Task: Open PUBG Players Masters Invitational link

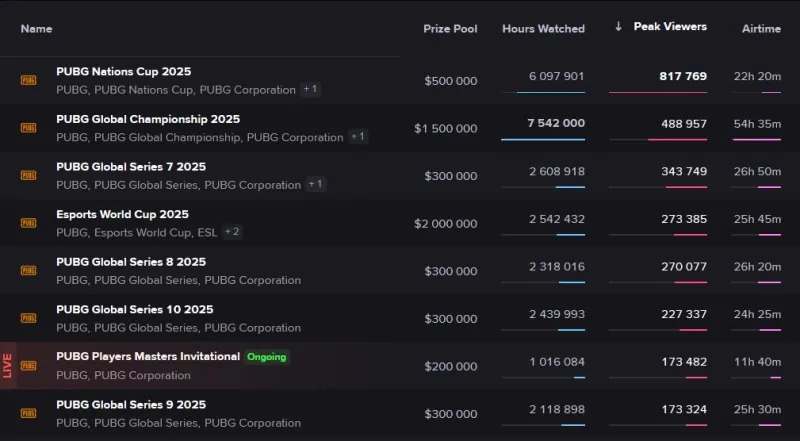Action: pos(148,357)
